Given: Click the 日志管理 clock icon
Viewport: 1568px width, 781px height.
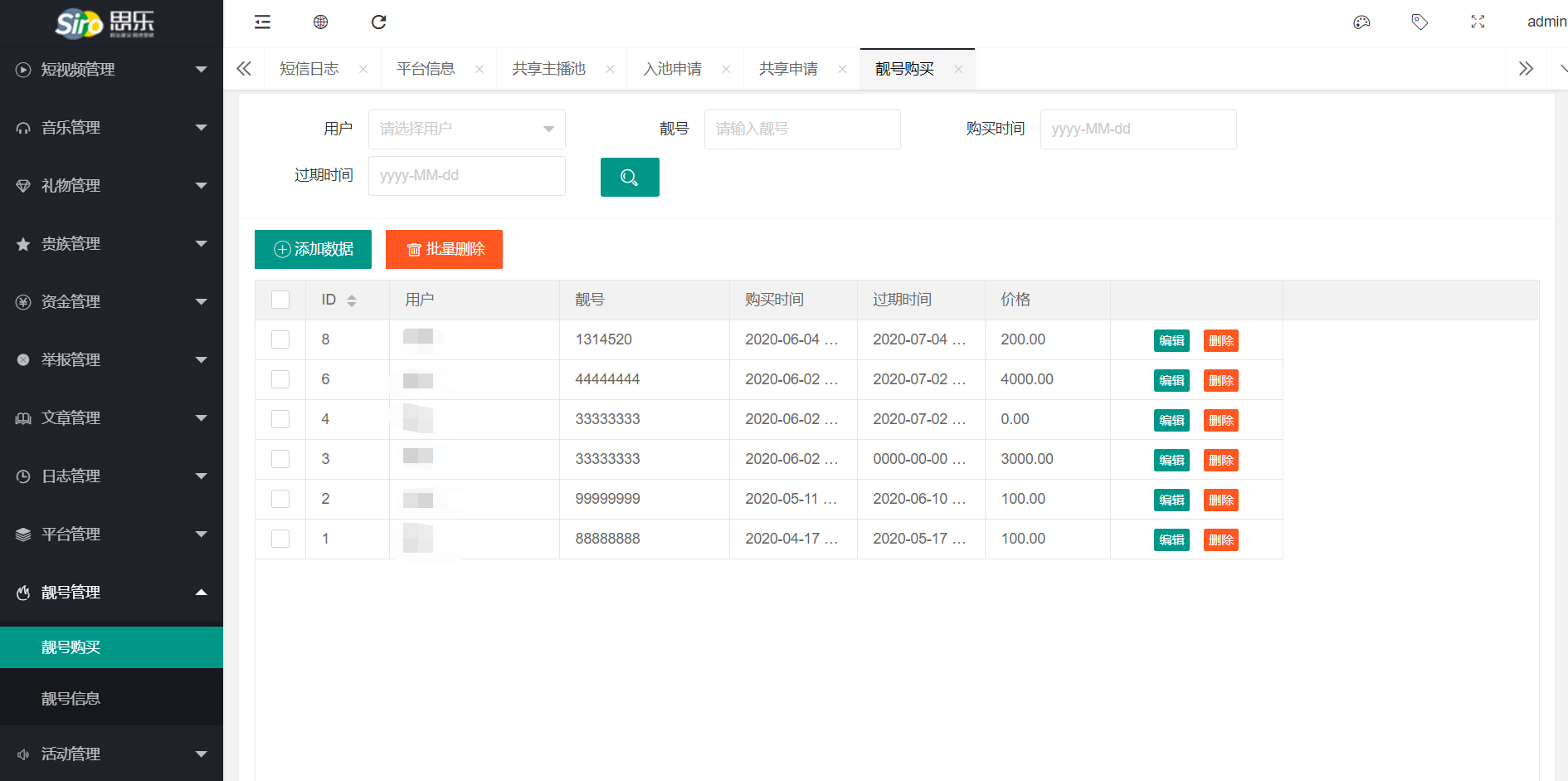Looking at the screenshot, I should coord(23,476).
